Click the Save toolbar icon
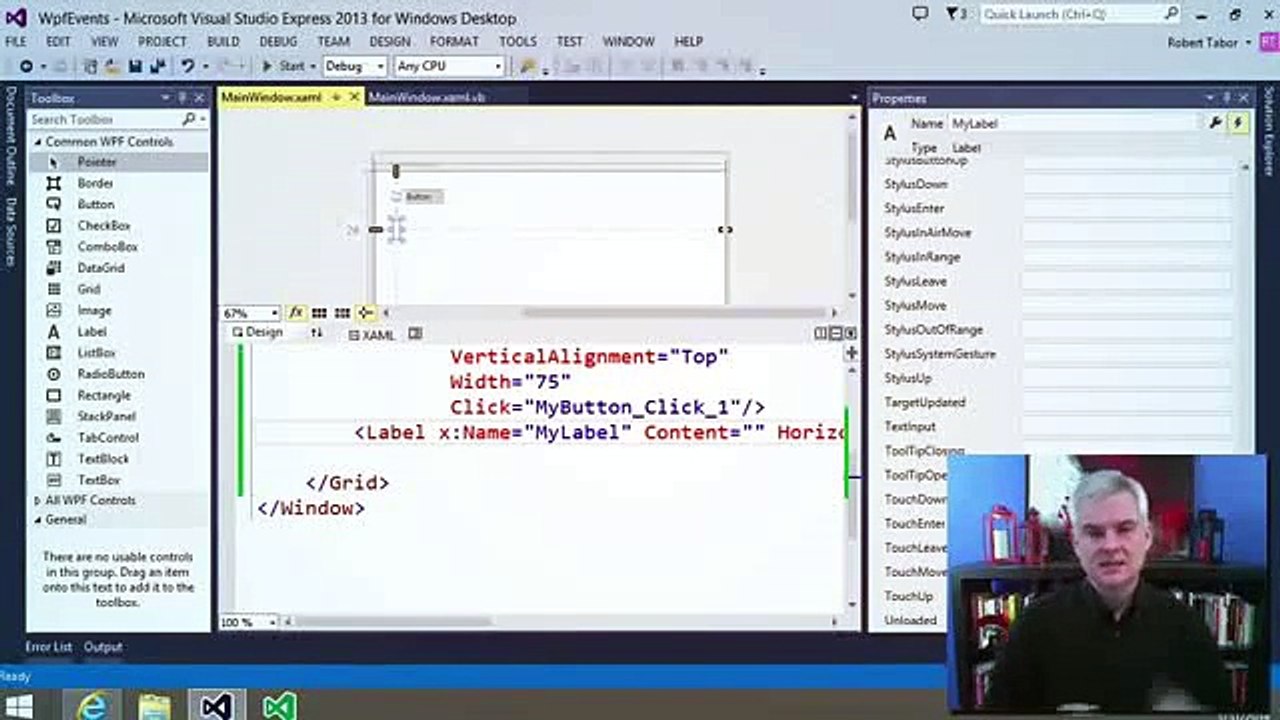Viewport: 1280px width, 720px height. coord(134,66)
